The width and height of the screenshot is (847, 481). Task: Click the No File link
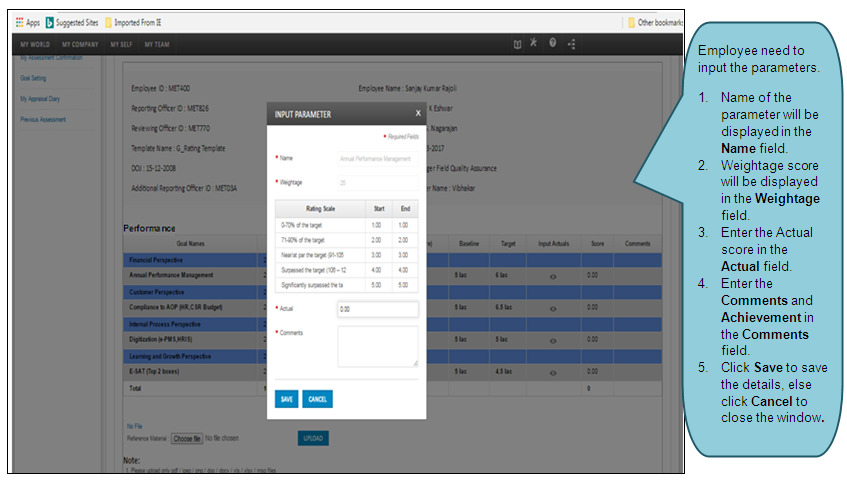pyautogui.click(x=135, y=426)
